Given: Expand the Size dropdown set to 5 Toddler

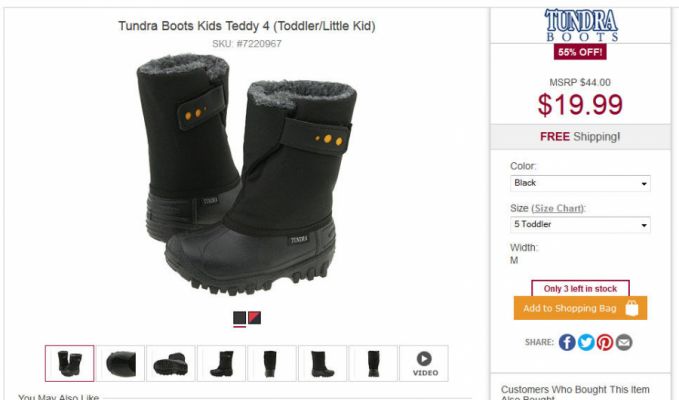Looking at the screenshot, I should [x=580, y=225].
